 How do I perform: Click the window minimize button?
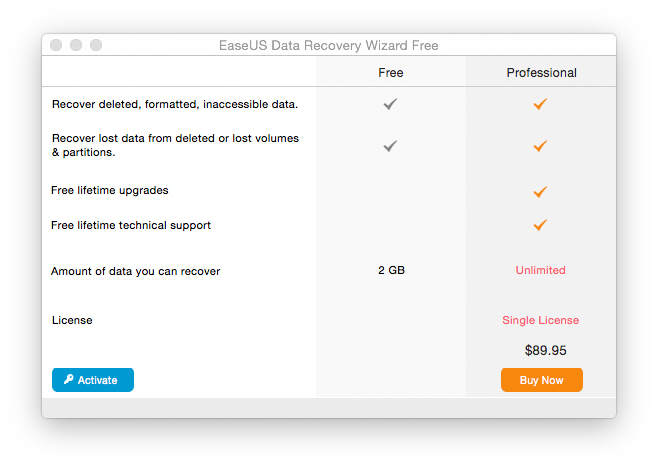click(76, 45)
